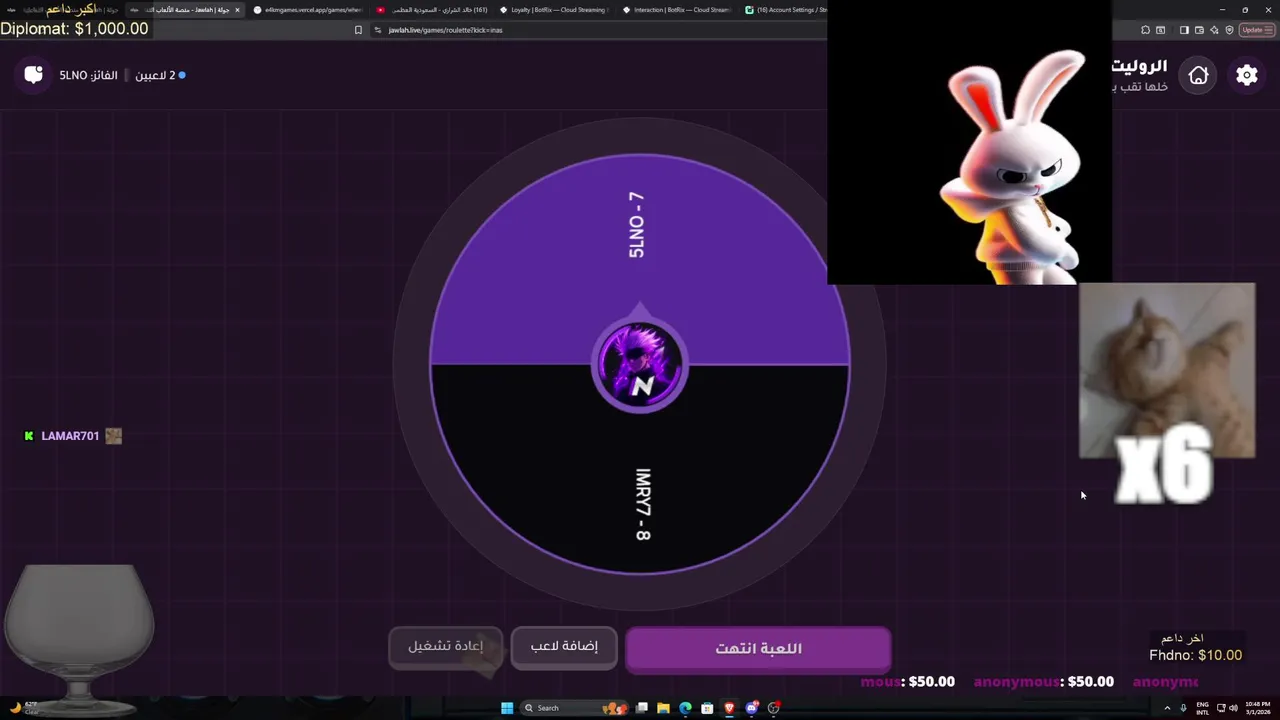1280x720 pixels.
Task: Select the 5LNO - 7 wheel segment
Action: [636, 226]
